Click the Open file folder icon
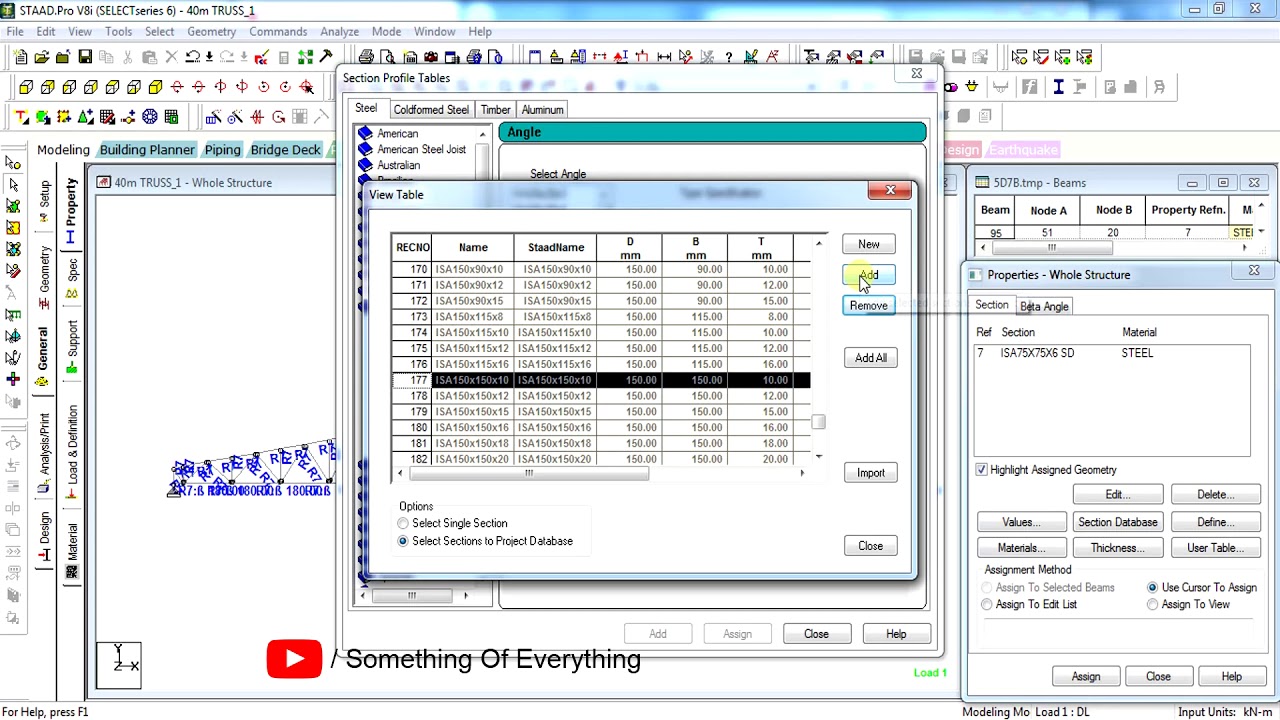This screenshot has width=1280, height=720. [x=41, y=57]
